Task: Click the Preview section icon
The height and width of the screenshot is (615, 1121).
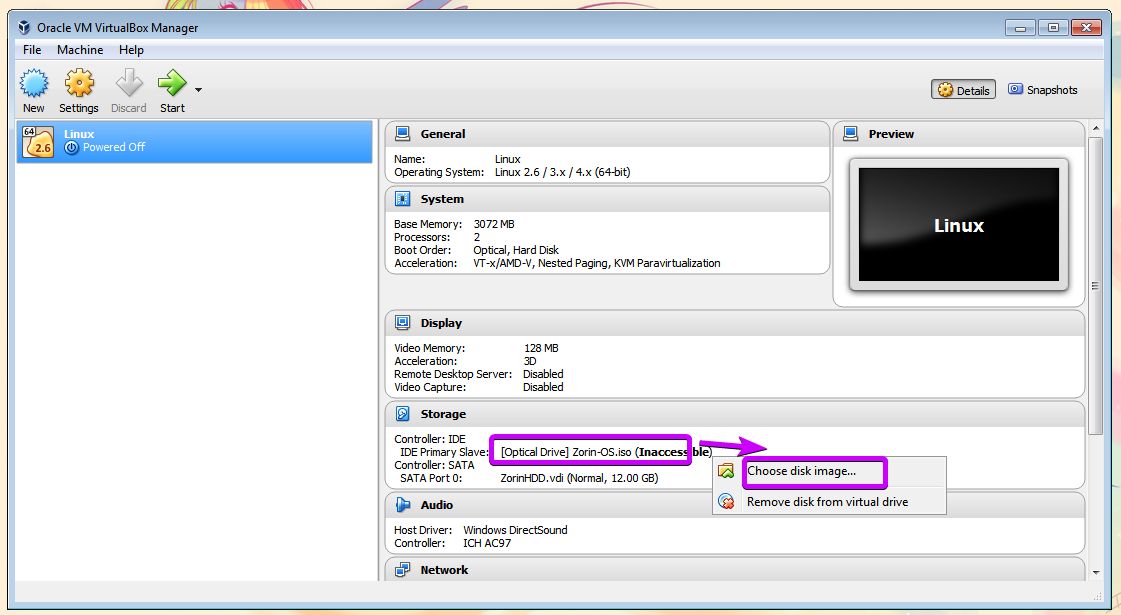Action: click(x=851, y=134)
